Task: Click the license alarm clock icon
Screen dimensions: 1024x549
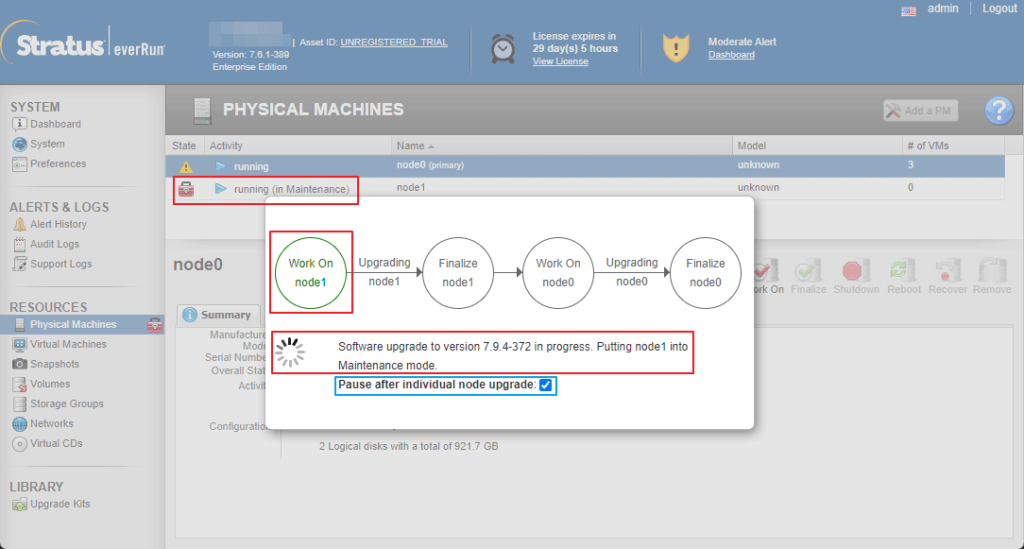Action: (x=503, y=49)
